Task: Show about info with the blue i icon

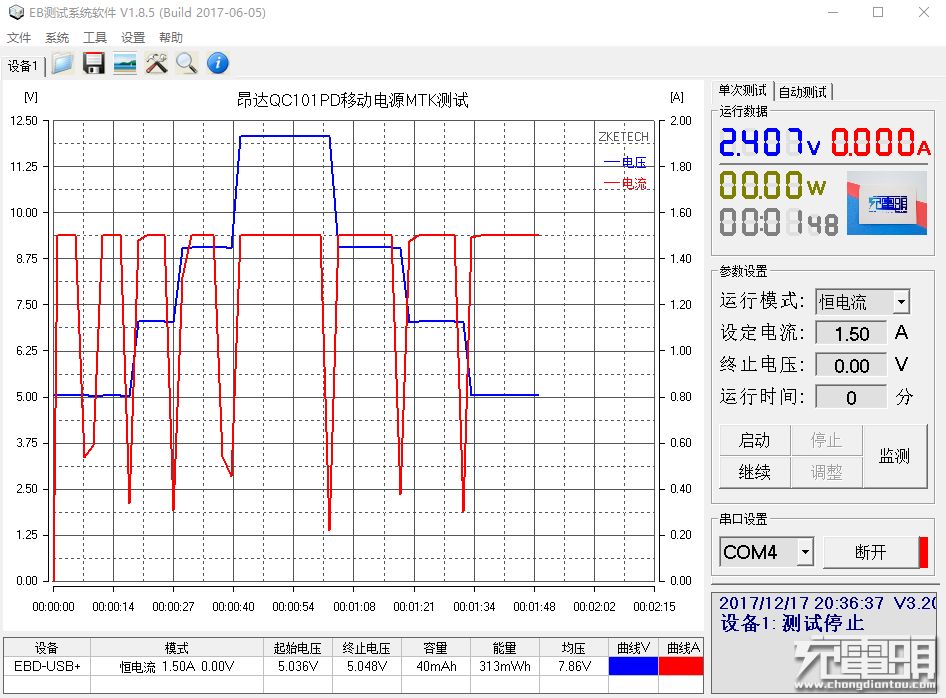Action: pos(218,63)
